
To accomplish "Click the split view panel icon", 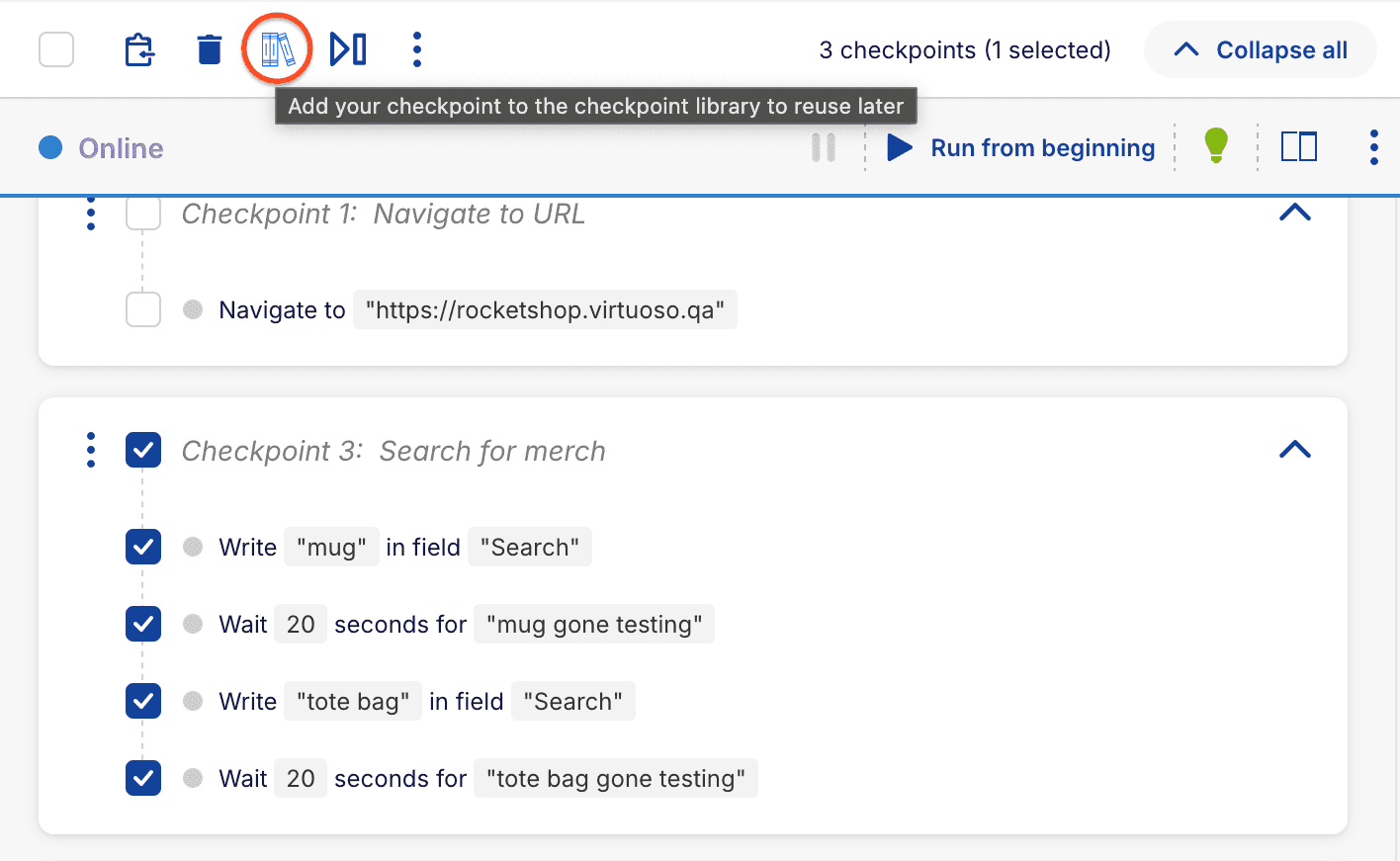I will point(1298,145).
